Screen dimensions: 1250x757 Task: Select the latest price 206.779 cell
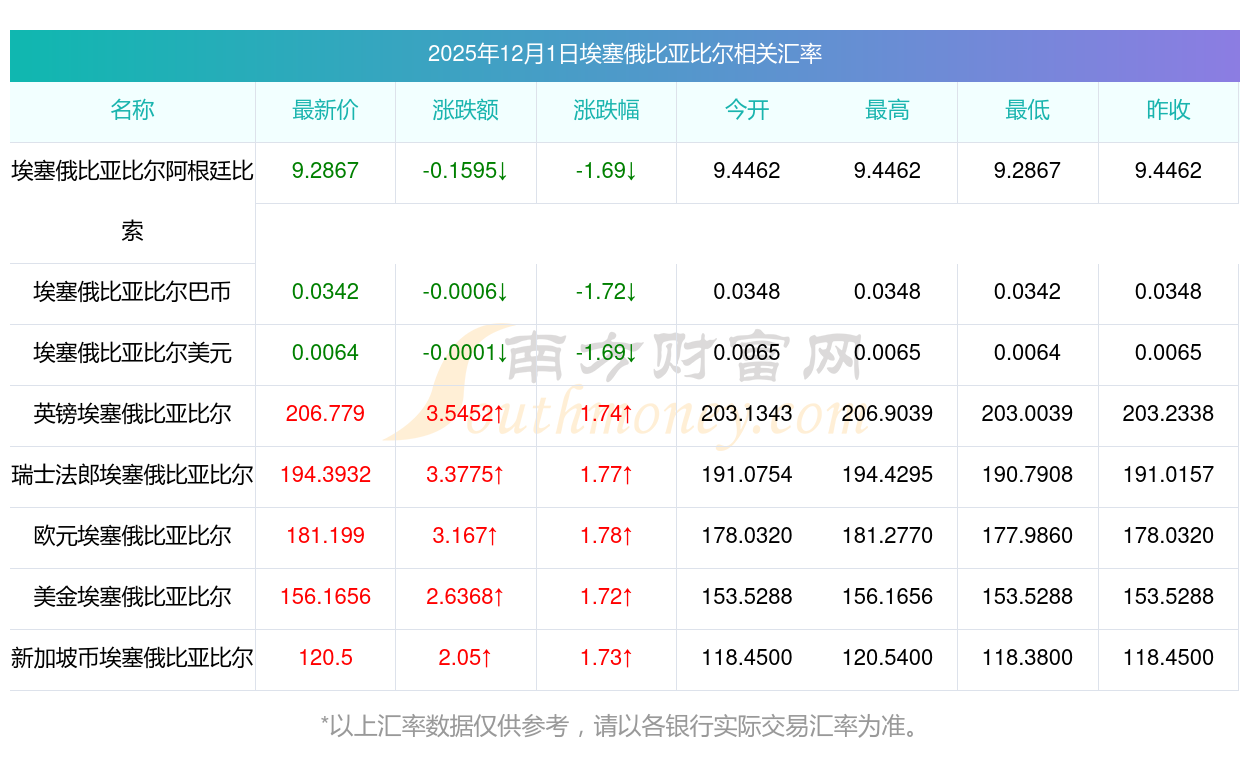click(325, 414)
